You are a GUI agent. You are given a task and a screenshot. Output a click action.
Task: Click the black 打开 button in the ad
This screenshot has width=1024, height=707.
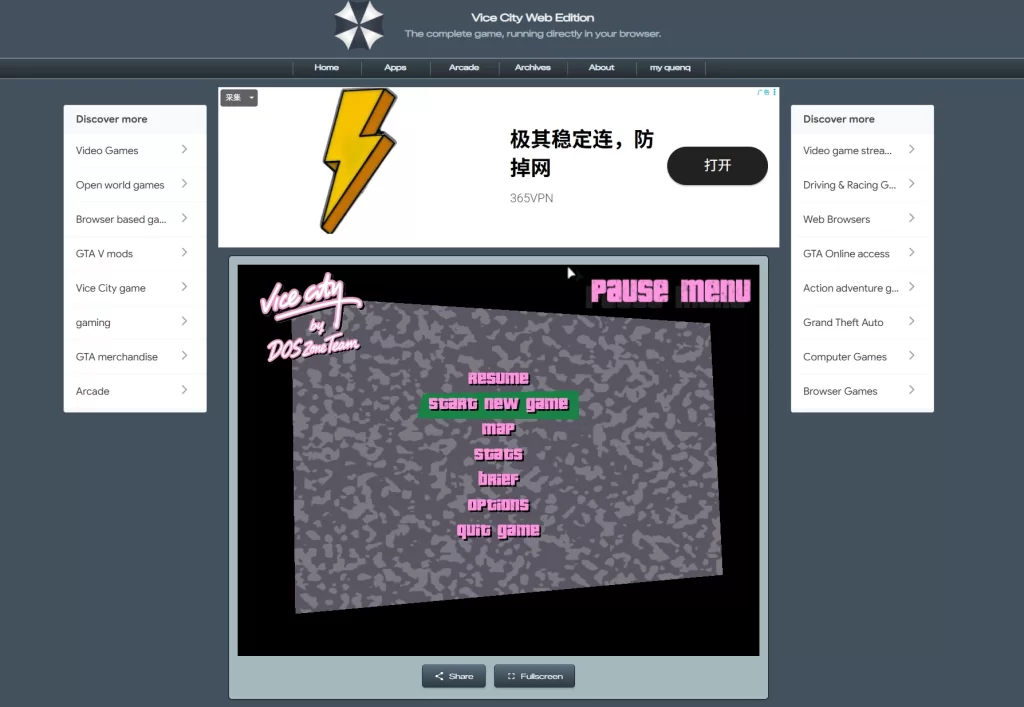point(717,165)
